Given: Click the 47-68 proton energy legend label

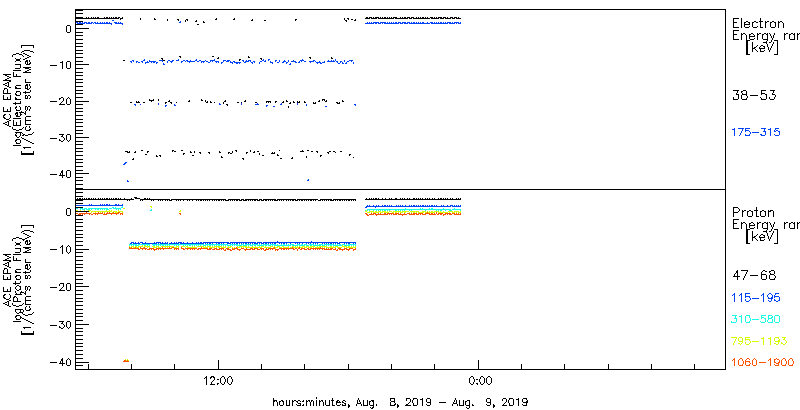Looking at the screenshot, I should click(x=754, y=276).
